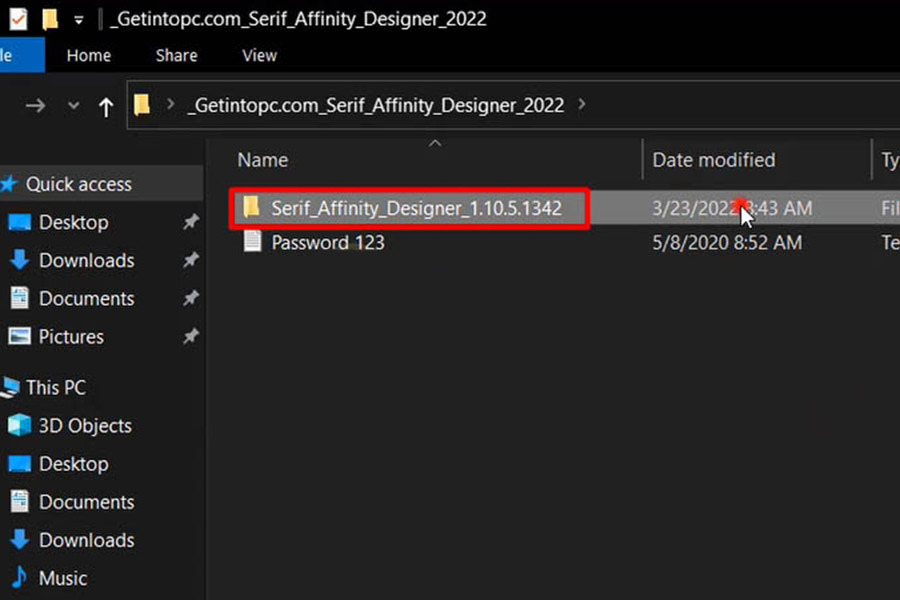Image resolution: width=900 pixels, height=600 pixels.
Task: Click the address bar path text
Action: coord(376,105)
